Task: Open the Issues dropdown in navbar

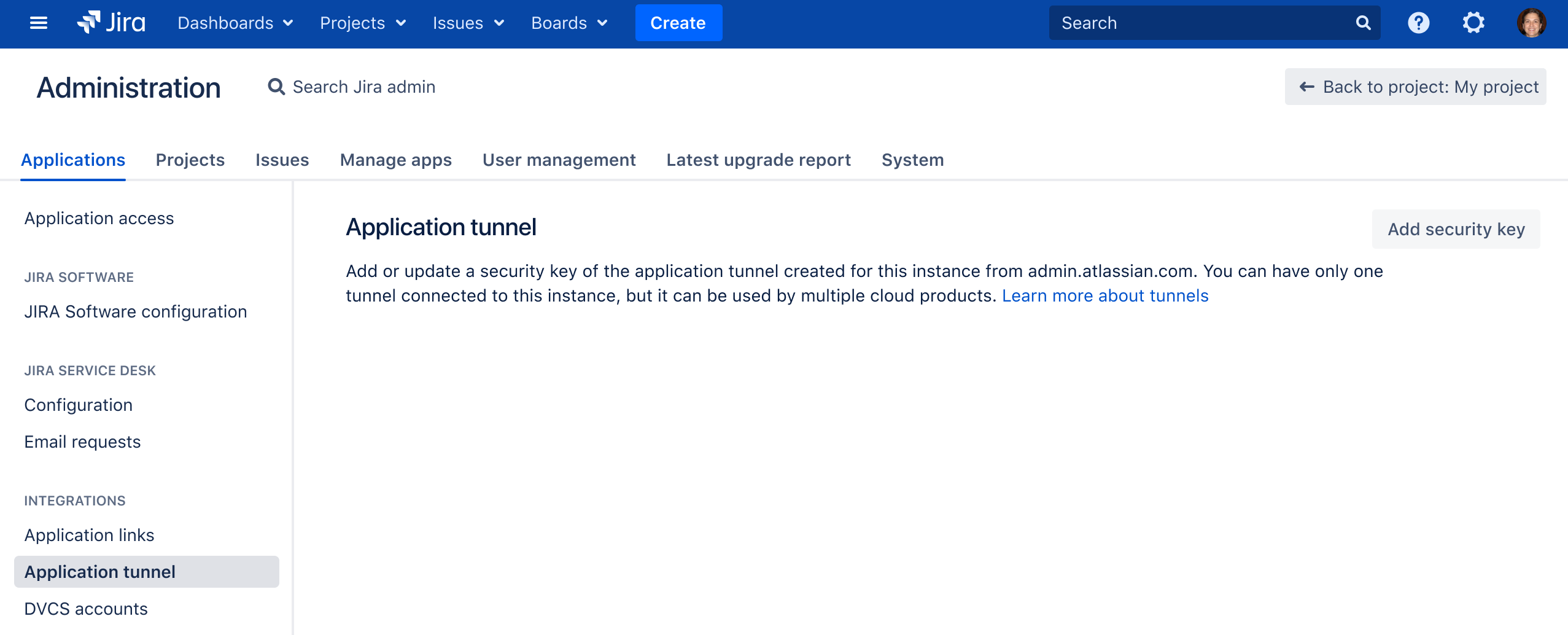Action: (x=468, y=23)
